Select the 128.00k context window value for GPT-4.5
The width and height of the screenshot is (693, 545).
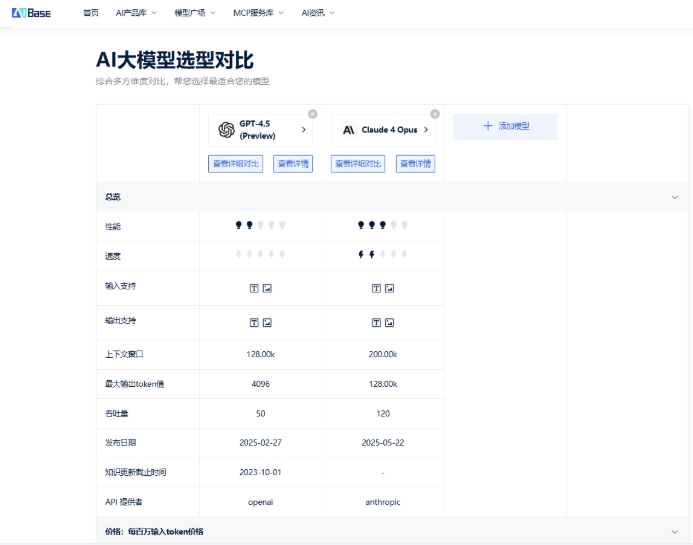click(x=261, y=354)
